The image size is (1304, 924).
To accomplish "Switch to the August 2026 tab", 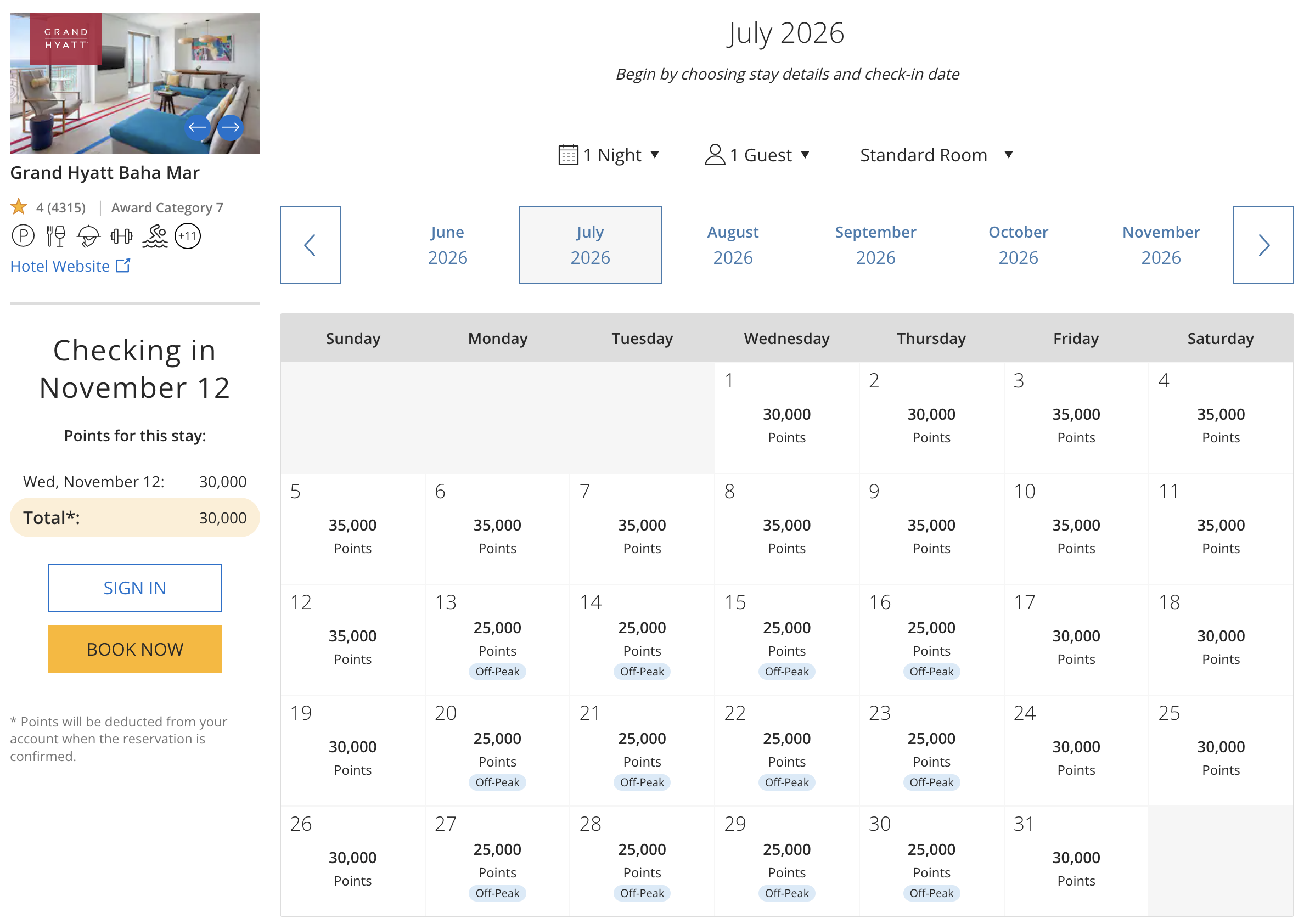I will pos(732,245).
